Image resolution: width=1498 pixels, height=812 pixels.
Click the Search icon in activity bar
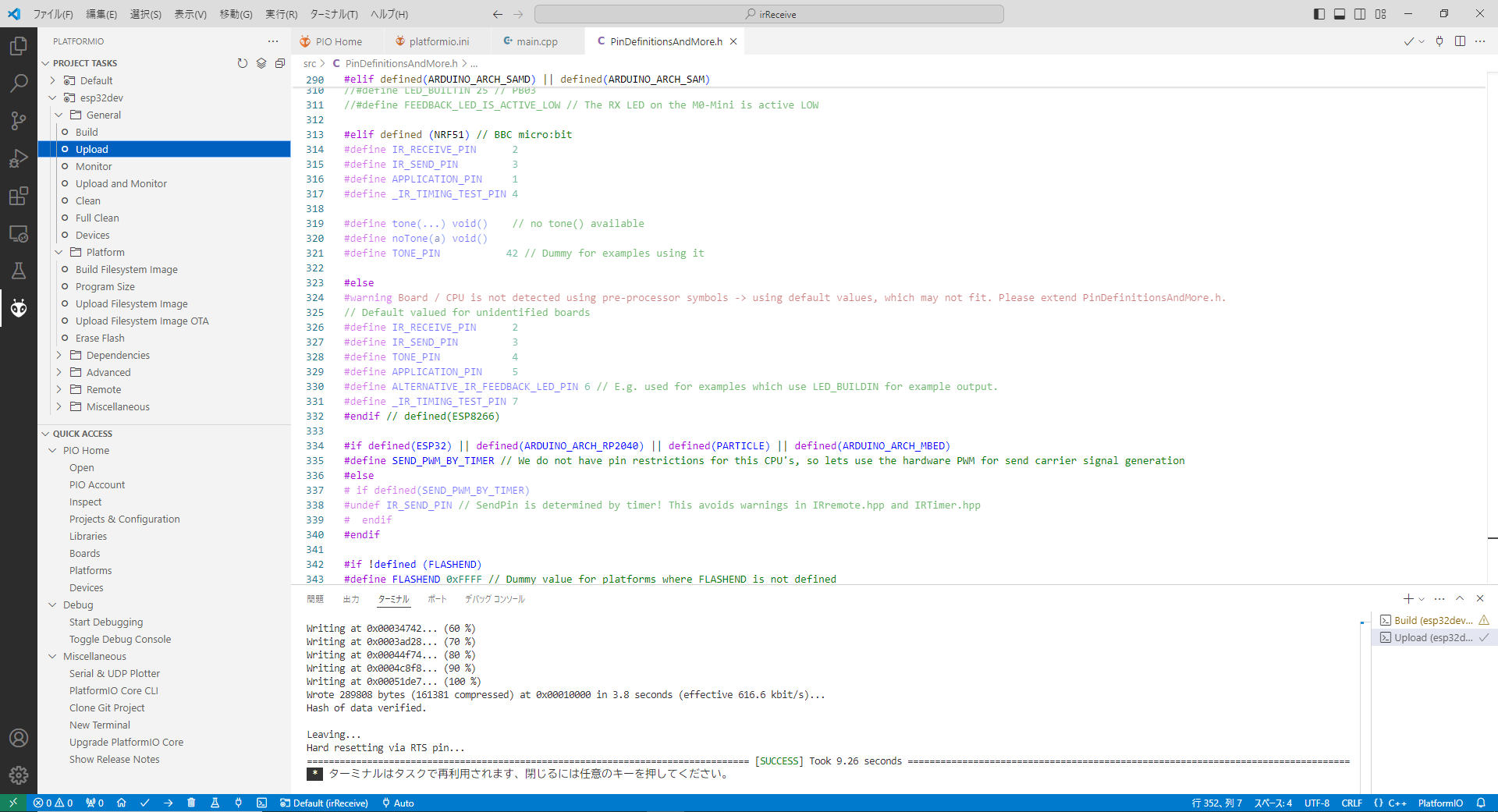19,83
